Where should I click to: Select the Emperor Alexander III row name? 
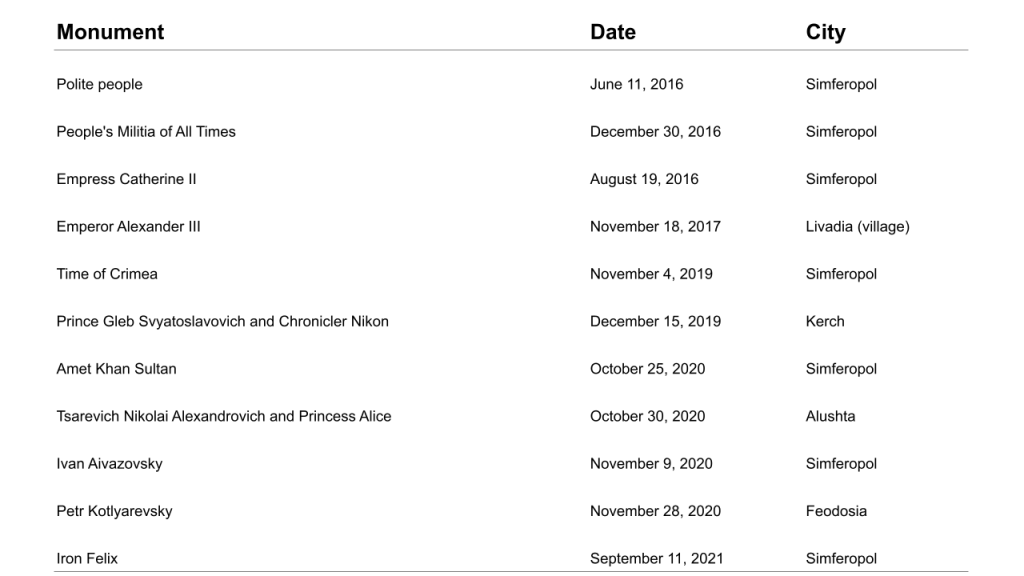[128, 226]
